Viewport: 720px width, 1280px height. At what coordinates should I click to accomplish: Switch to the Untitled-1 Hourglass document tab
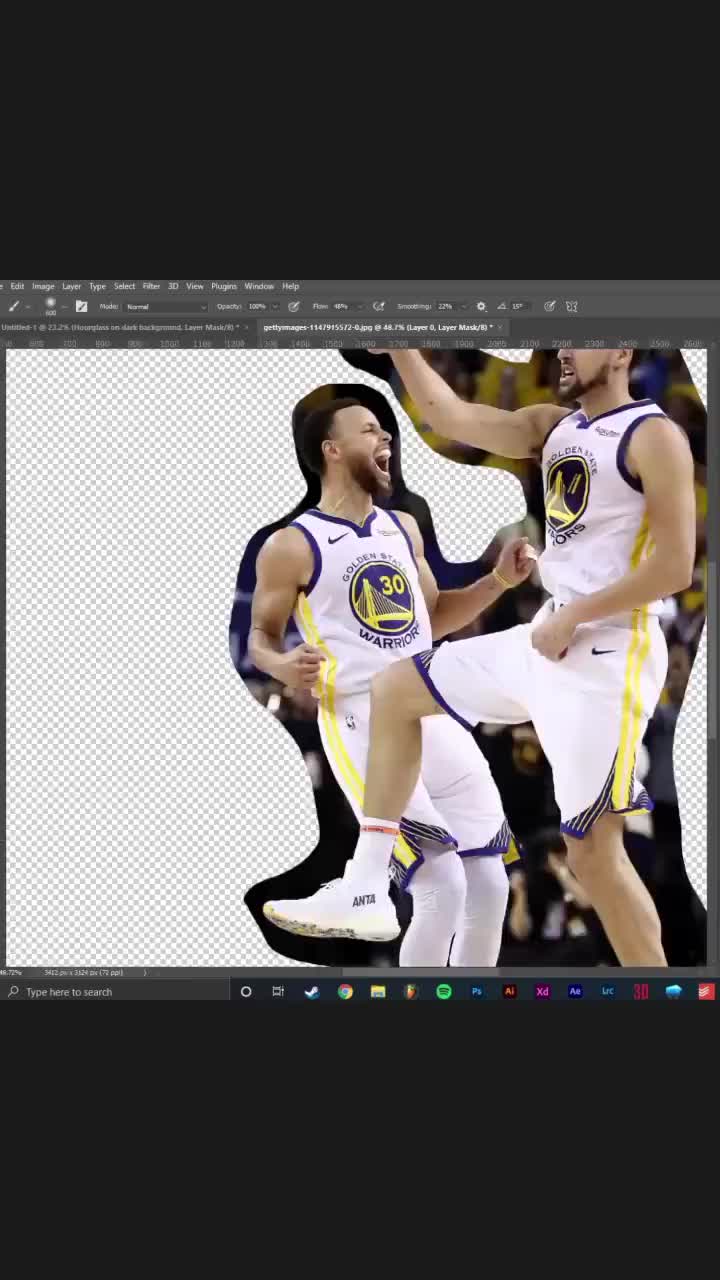118,328
